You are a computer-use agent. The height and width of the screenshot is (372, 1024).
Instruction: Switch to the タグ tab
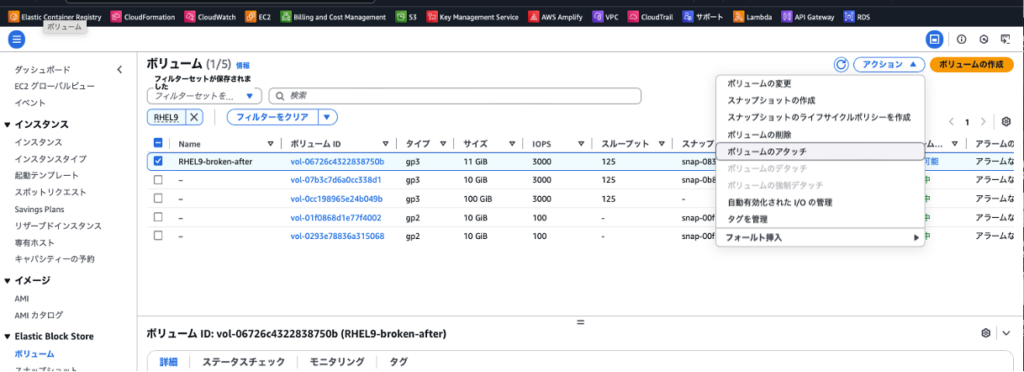[398, 362]
